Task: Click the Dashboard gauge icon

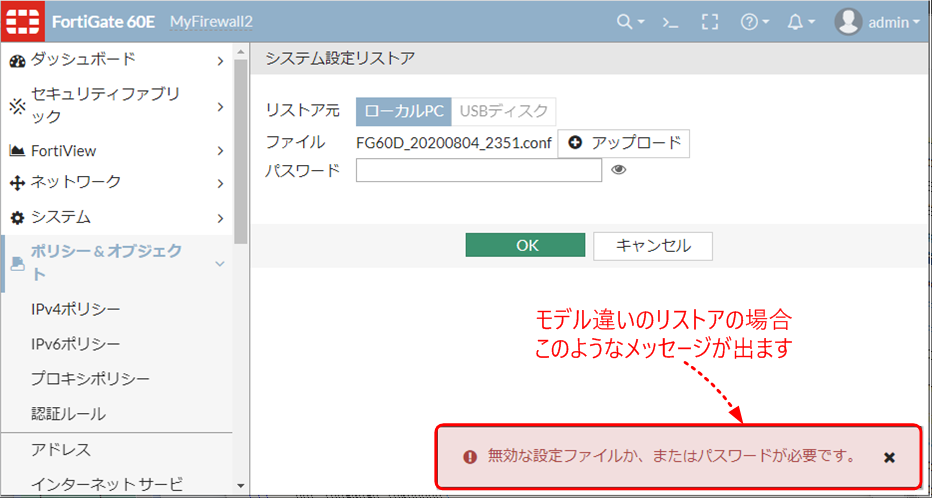Action: click(17, 61)
